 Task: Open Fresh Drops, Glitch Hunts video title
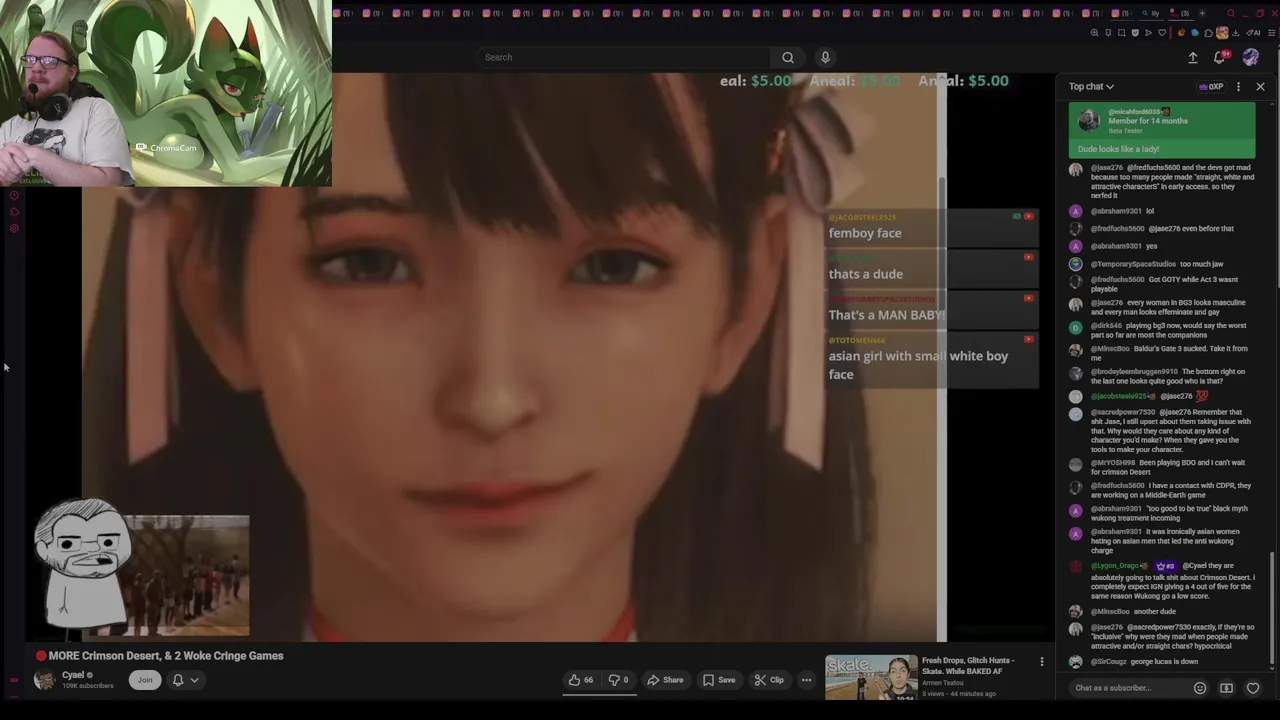click(x=968, y=666)
